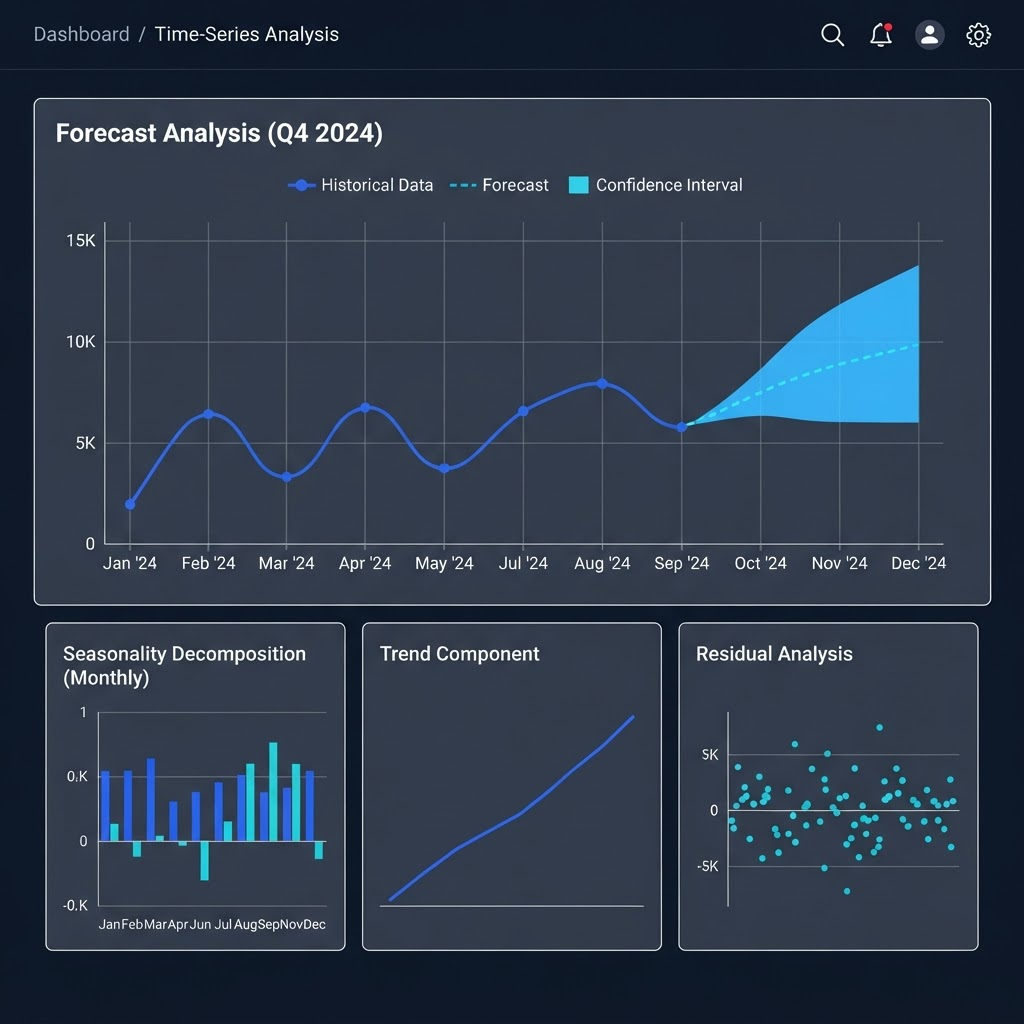
Task: Click the "-5K" label in Residual Analysis
Action: point(707,866)
